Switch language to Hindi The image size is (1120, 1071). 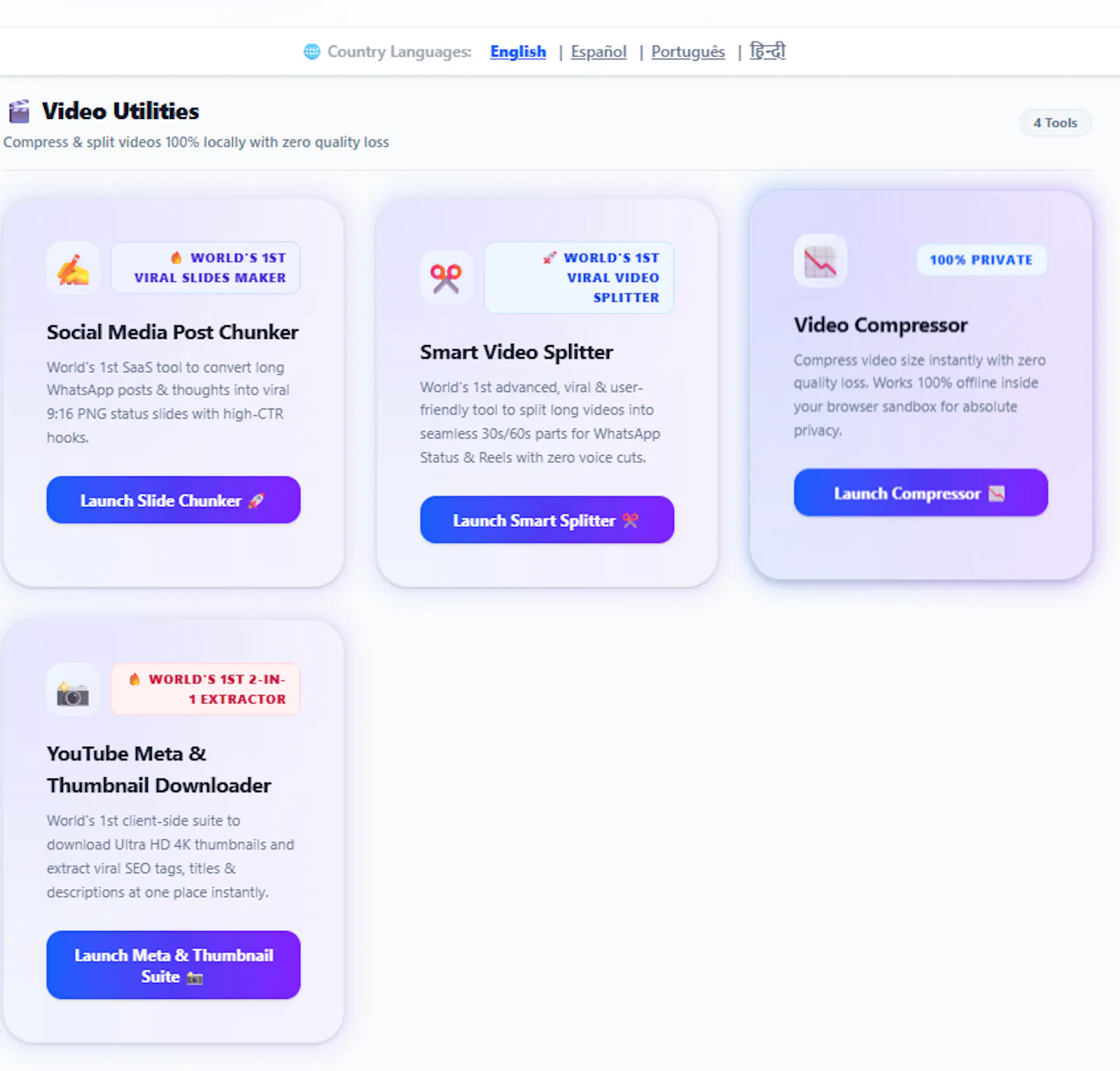point(768,51)
